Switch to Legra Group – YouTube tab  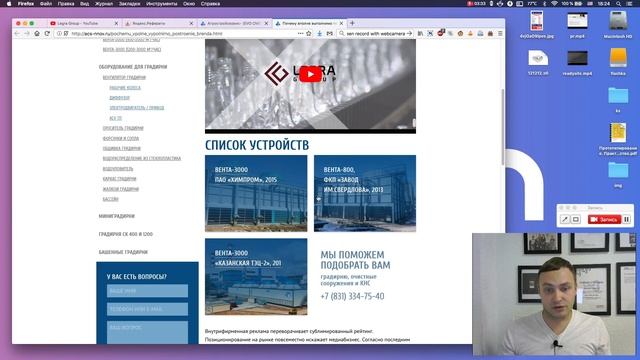[84, 23]
